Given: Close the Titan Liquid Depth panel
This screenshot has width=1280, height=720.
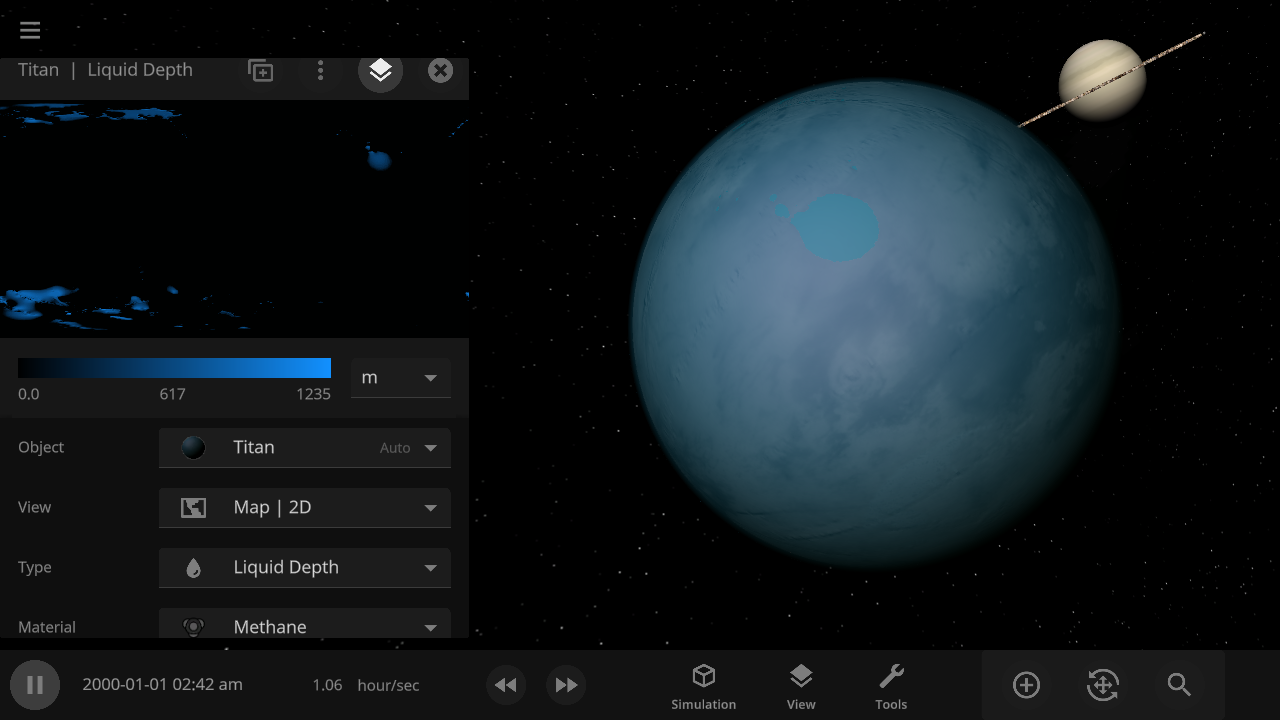Looking at the screenshot, I should pyautogui.click(x=440, y=70).
